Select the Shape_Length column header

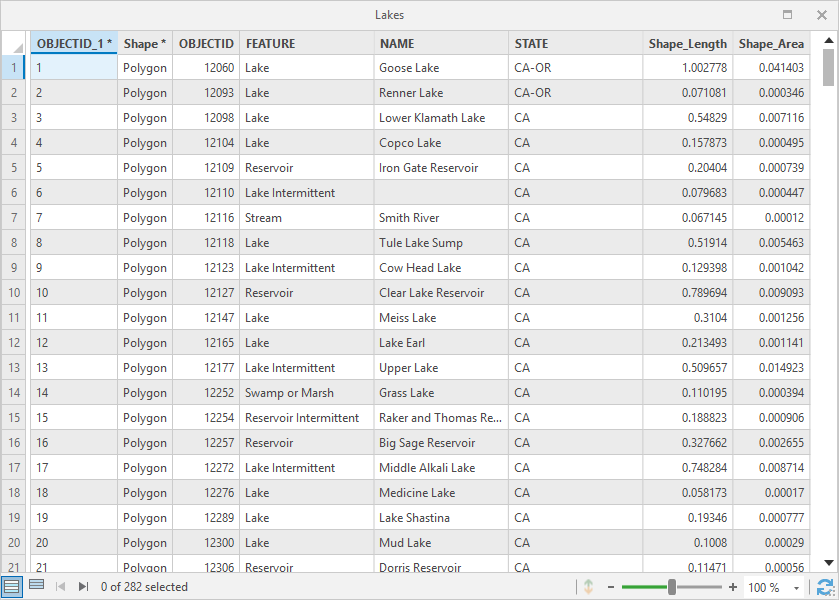688,43
